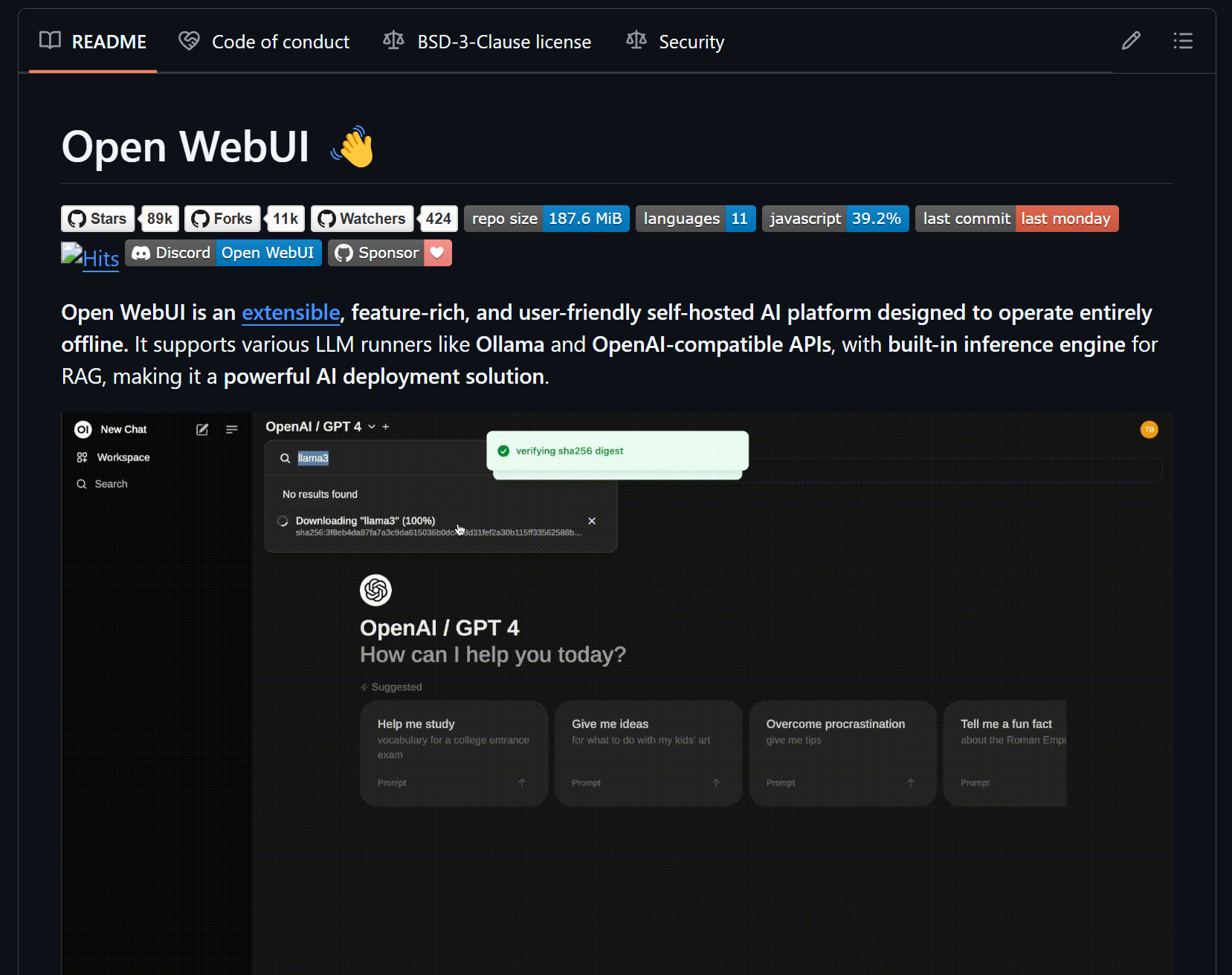Open BSD-3-Clause license tab
This screenshot has width=1232, height=975.
coord(487,42)
